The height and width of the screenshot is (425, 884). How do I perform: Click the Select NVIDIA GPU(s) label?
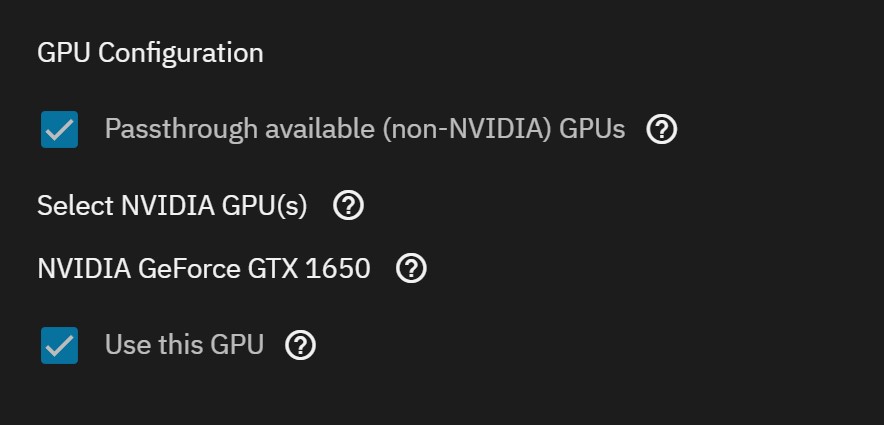click(x=172, y=206)
